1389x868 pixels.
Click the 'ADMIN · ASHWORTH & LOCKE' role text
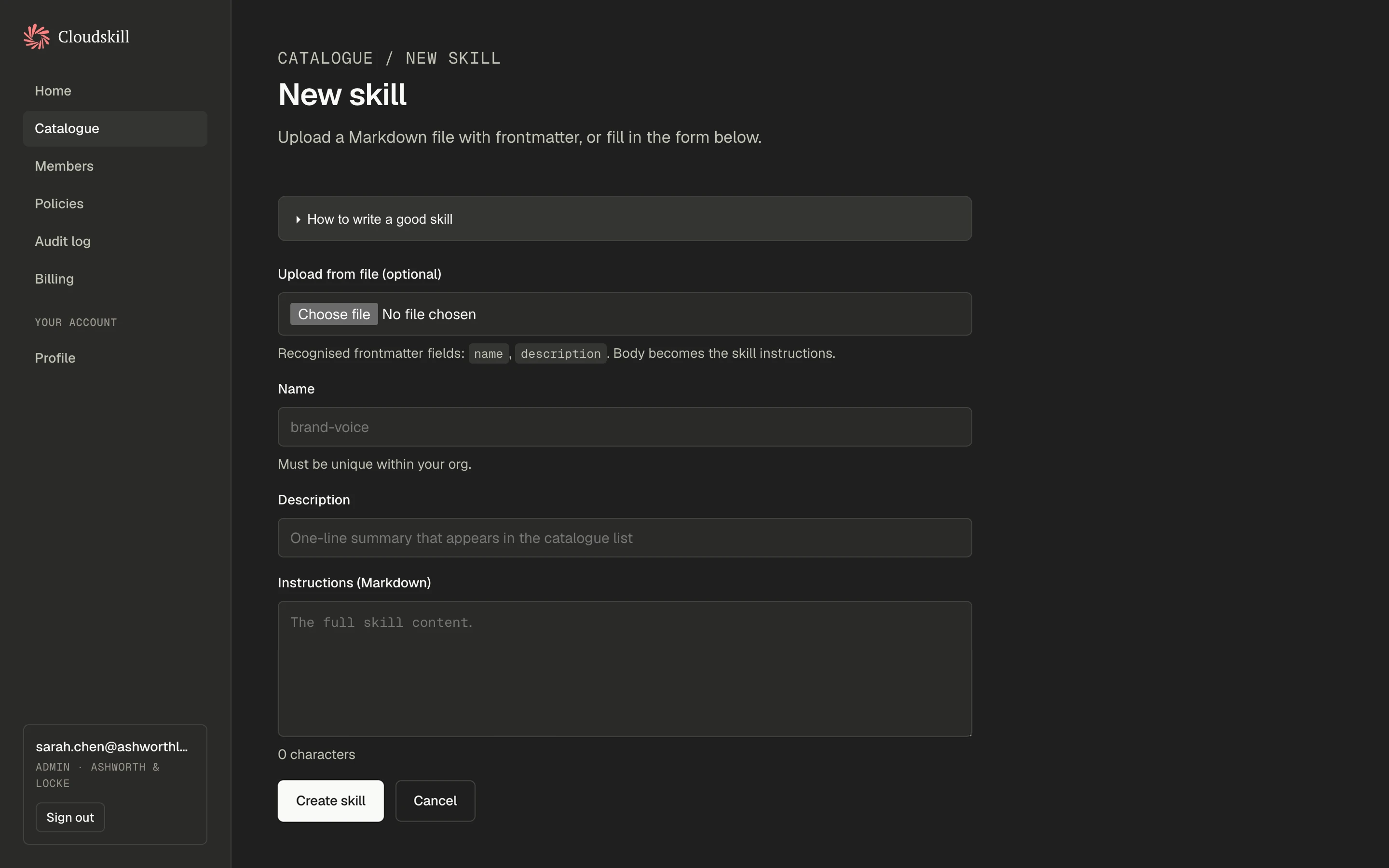[x=97, y=775]
